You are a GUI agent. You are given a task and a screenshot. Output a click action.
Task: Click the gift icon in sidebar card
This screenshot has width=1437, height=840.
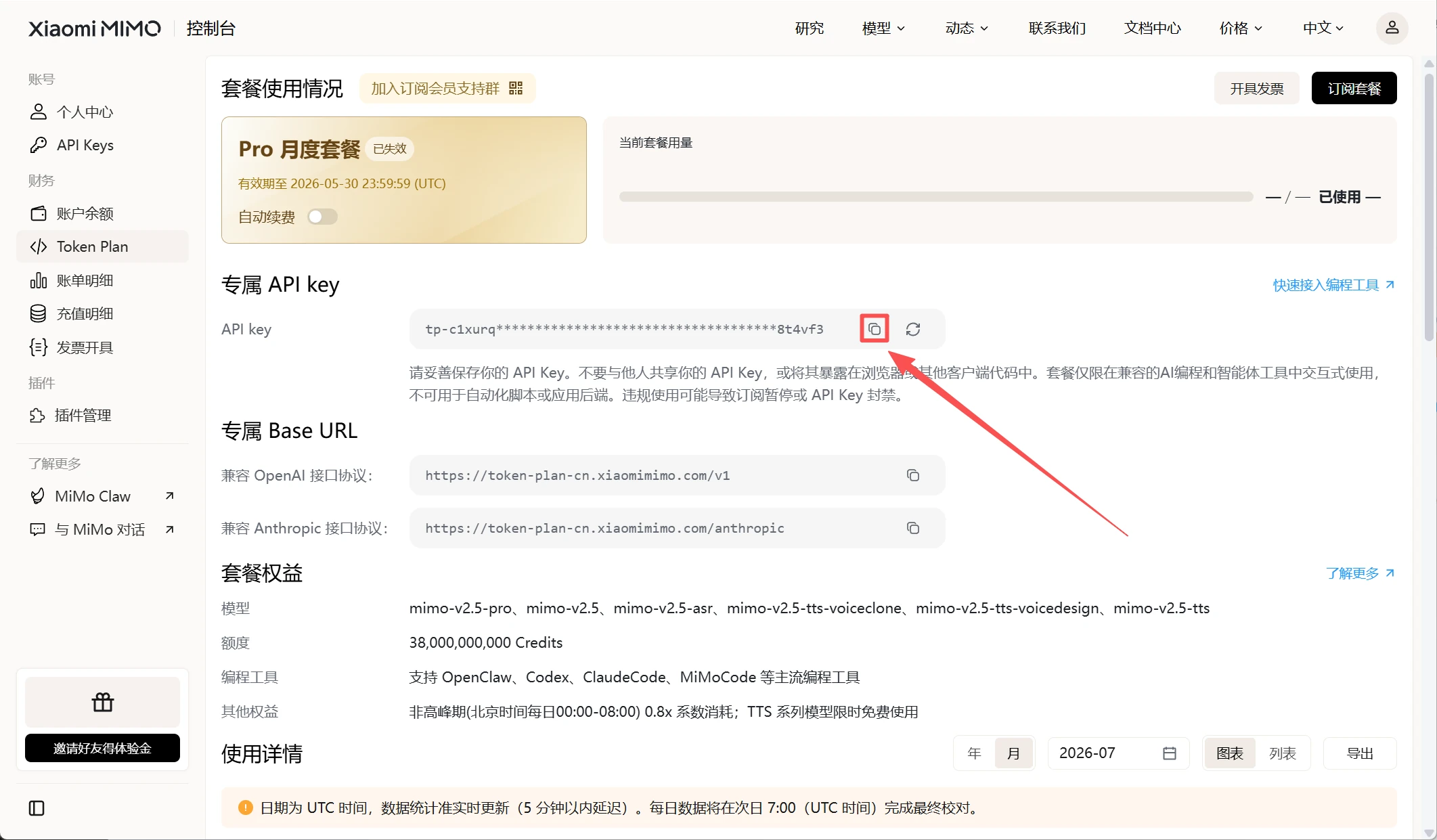tap(103, 702)
